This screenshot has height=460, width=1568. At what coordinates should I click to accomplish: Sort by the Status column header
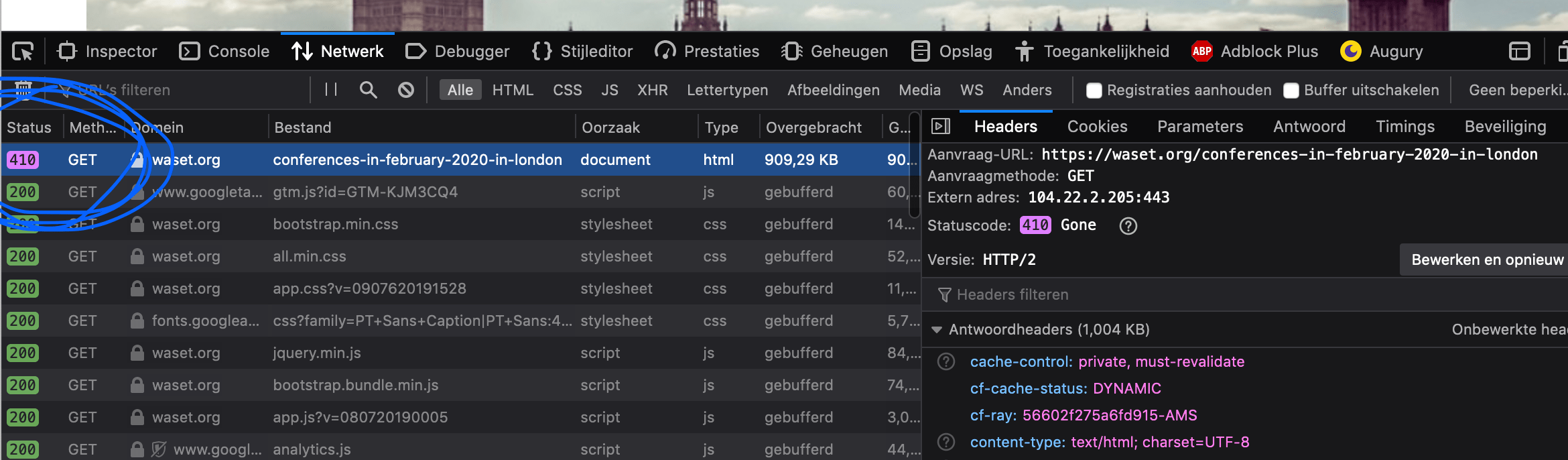coord(29,127)
